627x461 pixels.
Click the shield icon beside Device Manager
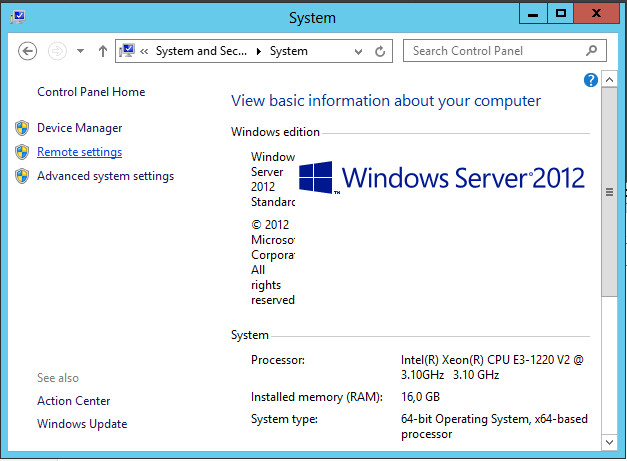[22, 128]
